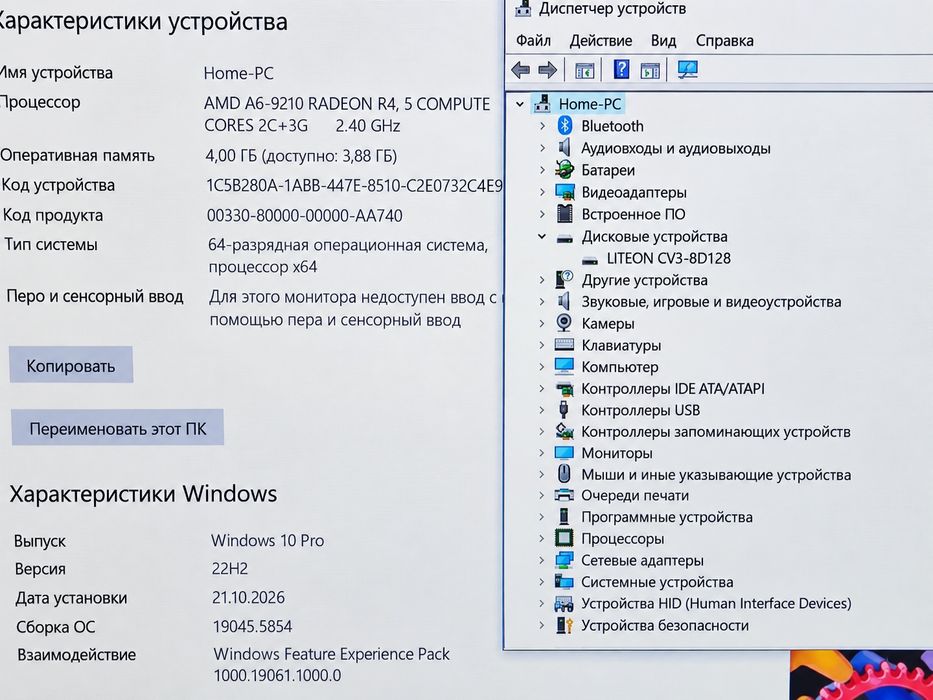Click the version value 22H2

point(230,568)
